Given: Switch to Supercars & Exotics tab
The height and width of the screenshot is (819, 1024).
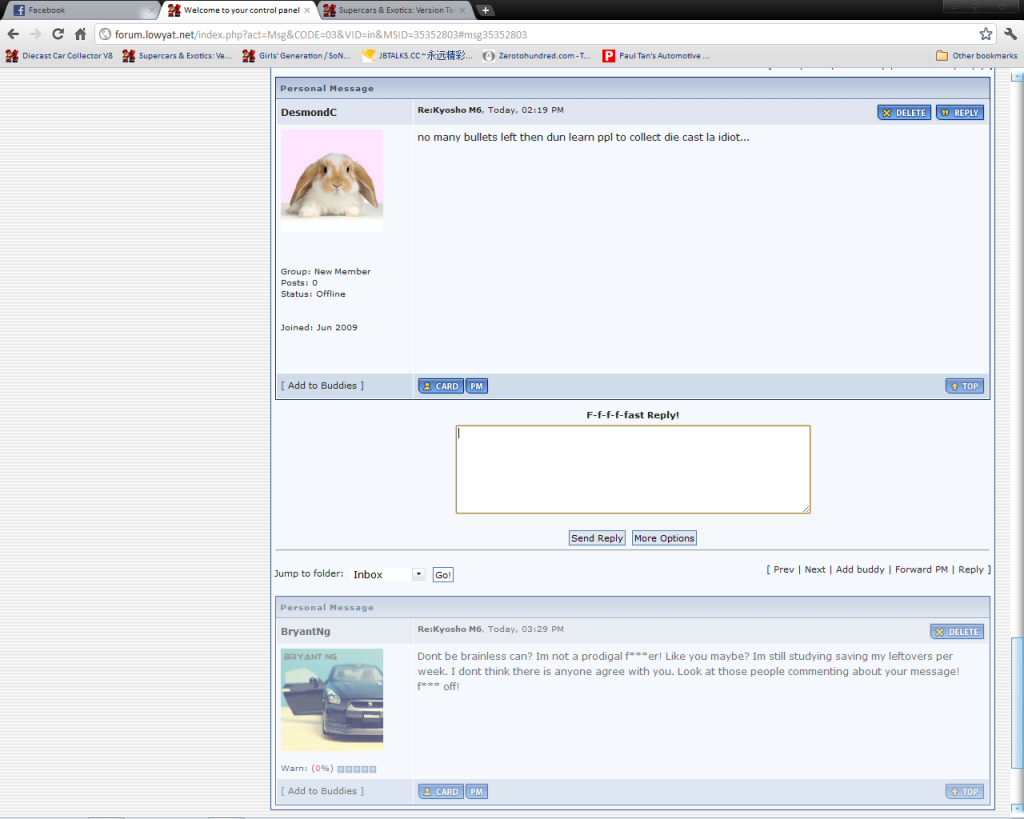Looking at the screenshot, I should click(395, 10).
